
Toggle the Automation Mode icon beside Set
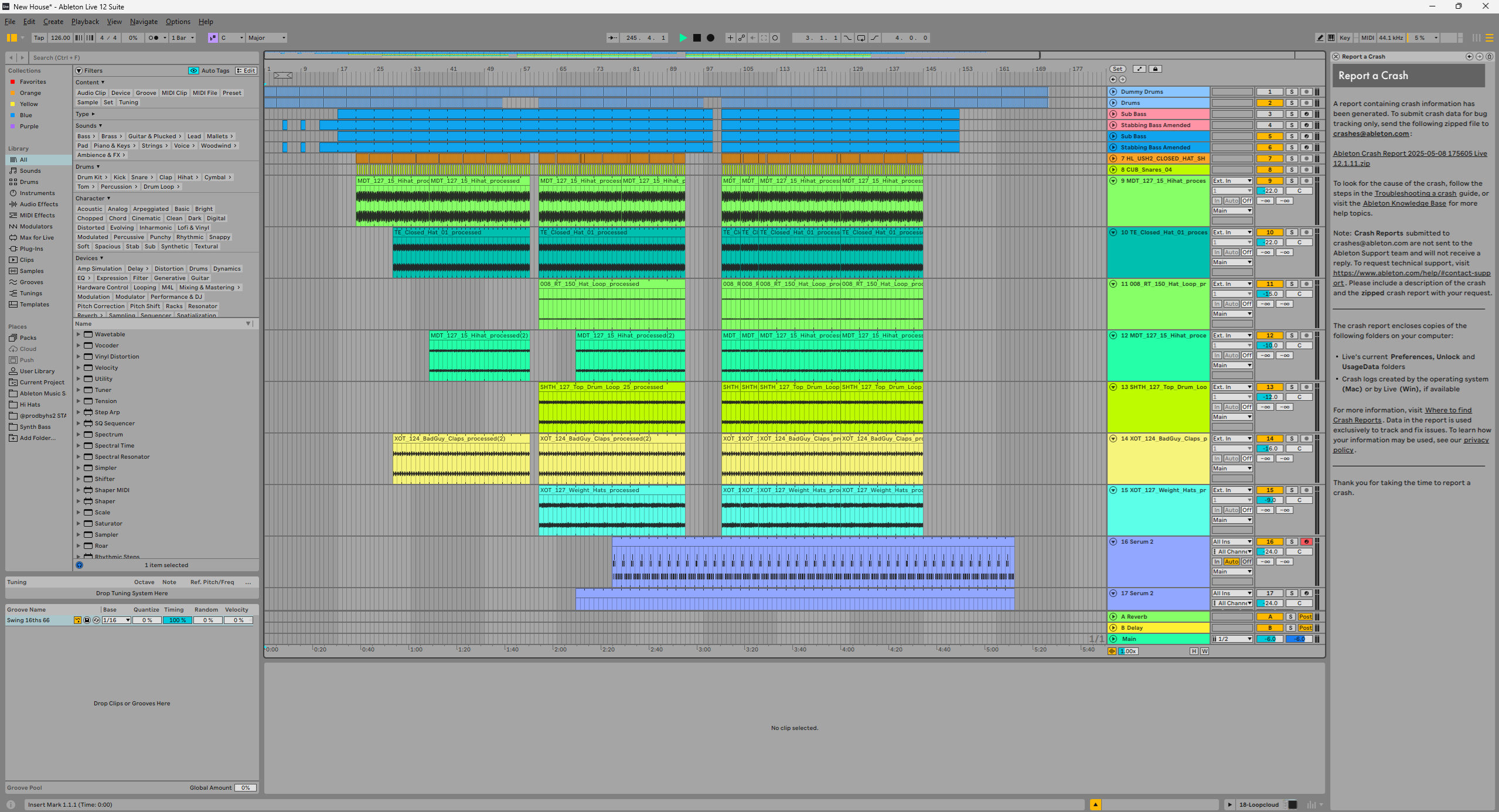pyautogui.click(x=1139, y=69)
